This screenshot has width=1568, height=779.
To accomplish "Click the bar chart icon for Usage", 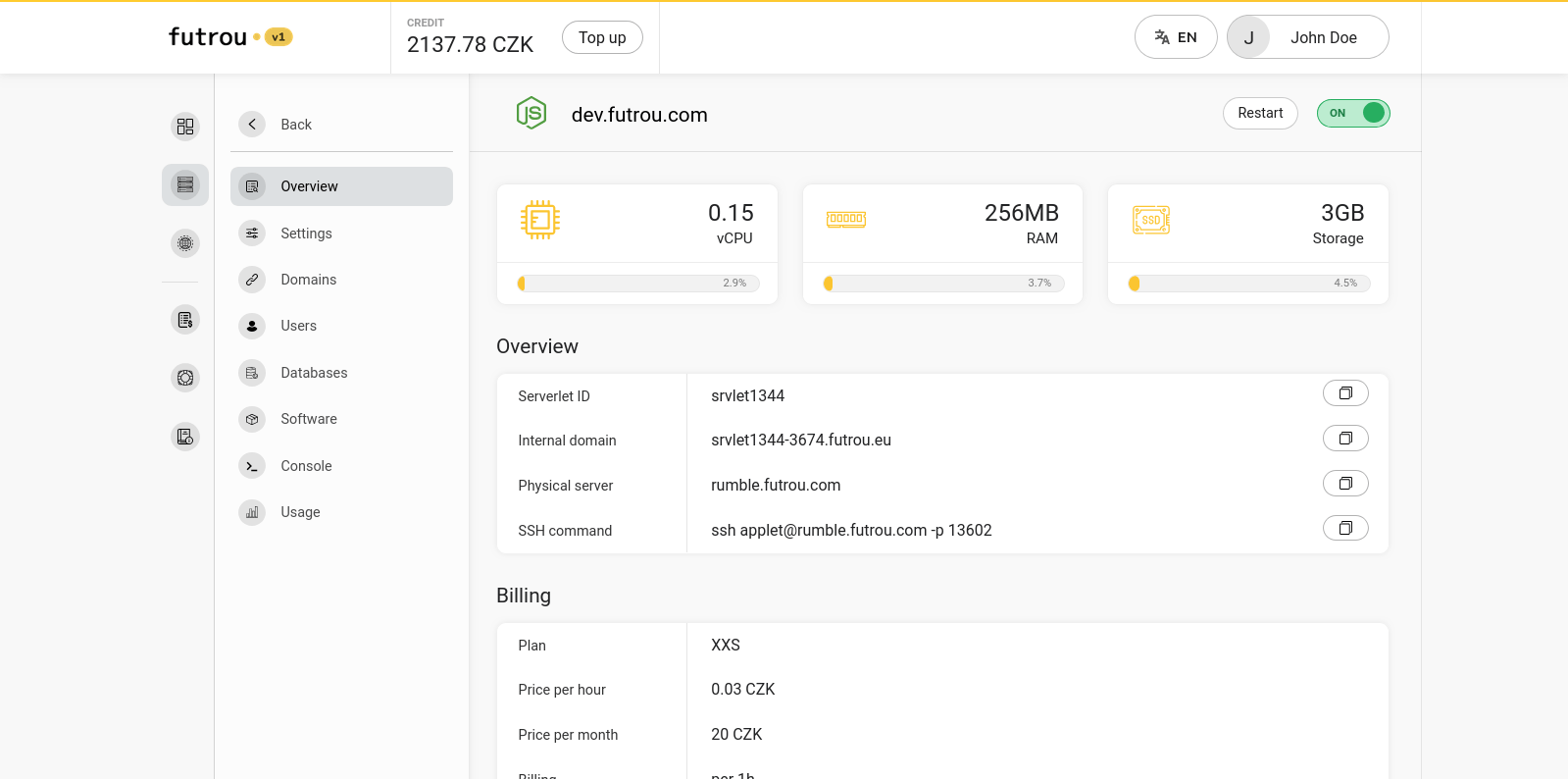I will (252, 512).
